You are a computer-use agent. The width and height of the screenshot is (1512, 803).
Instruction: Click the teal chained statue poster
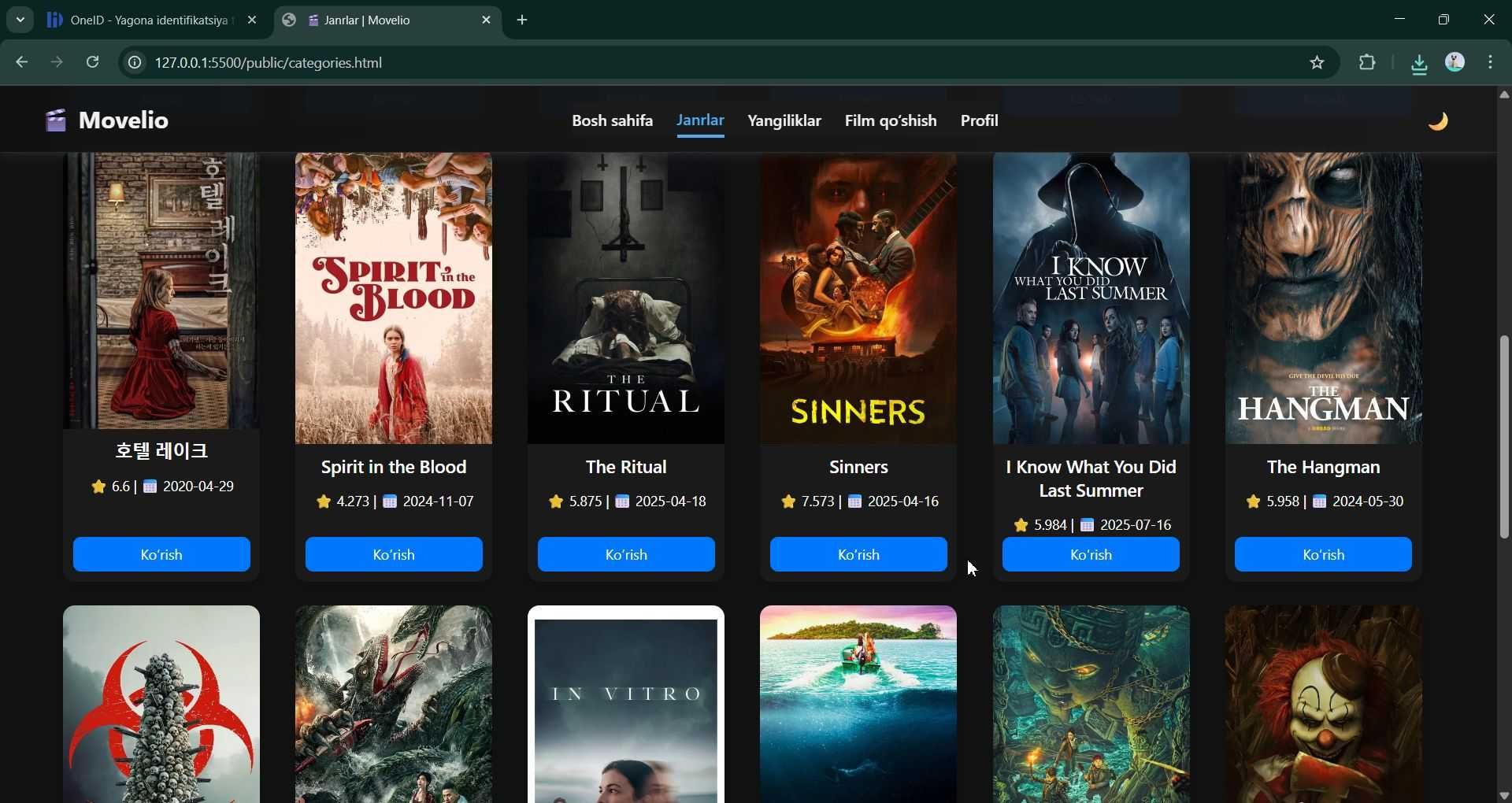1091,705
